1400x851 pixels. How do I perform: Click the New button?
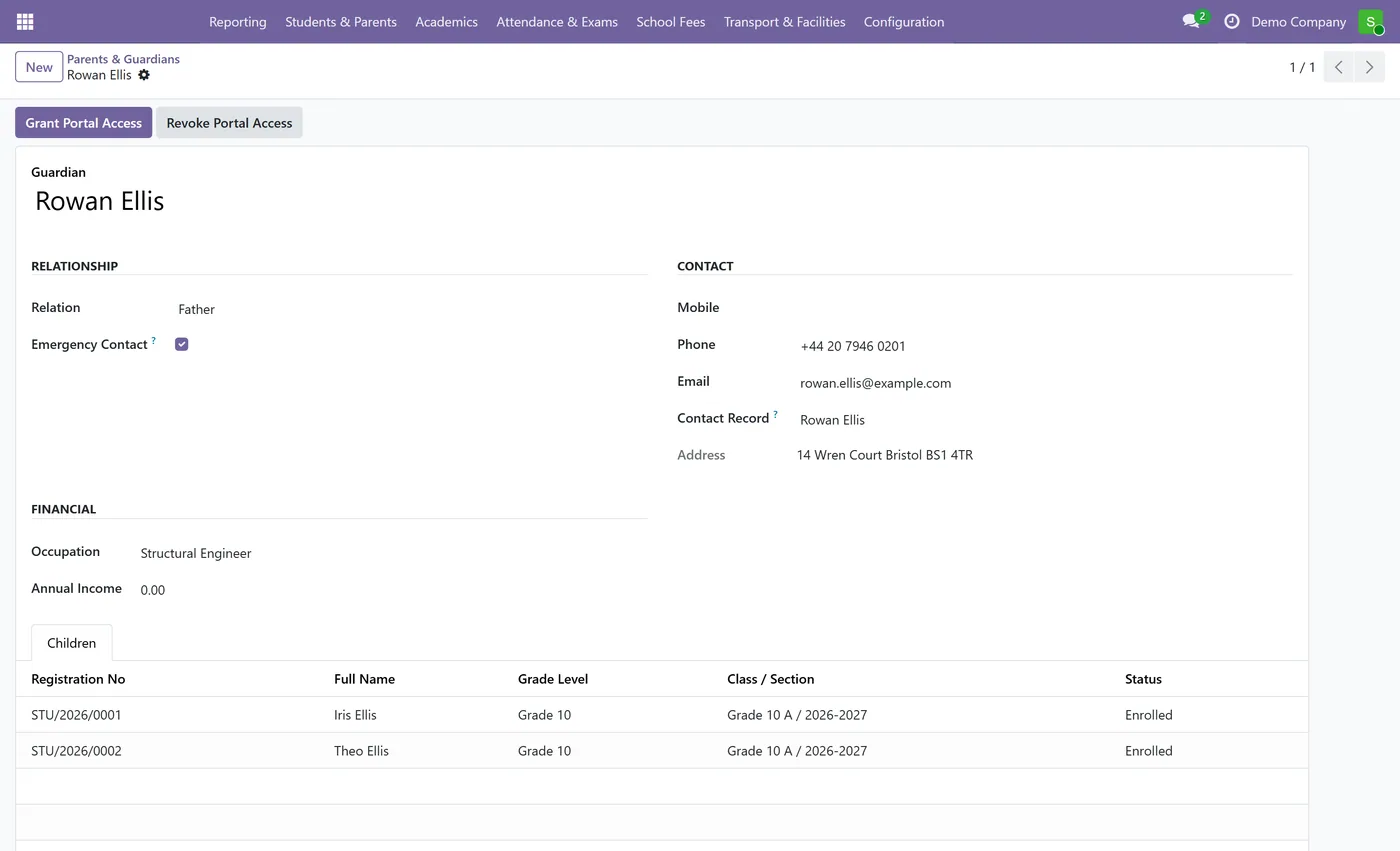click(39, 67)
